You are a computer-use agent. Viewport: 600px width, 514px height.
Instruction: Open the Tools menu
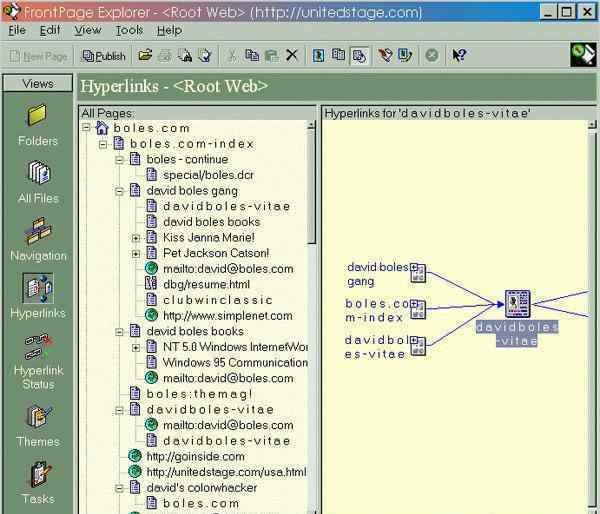coord(129,30)
